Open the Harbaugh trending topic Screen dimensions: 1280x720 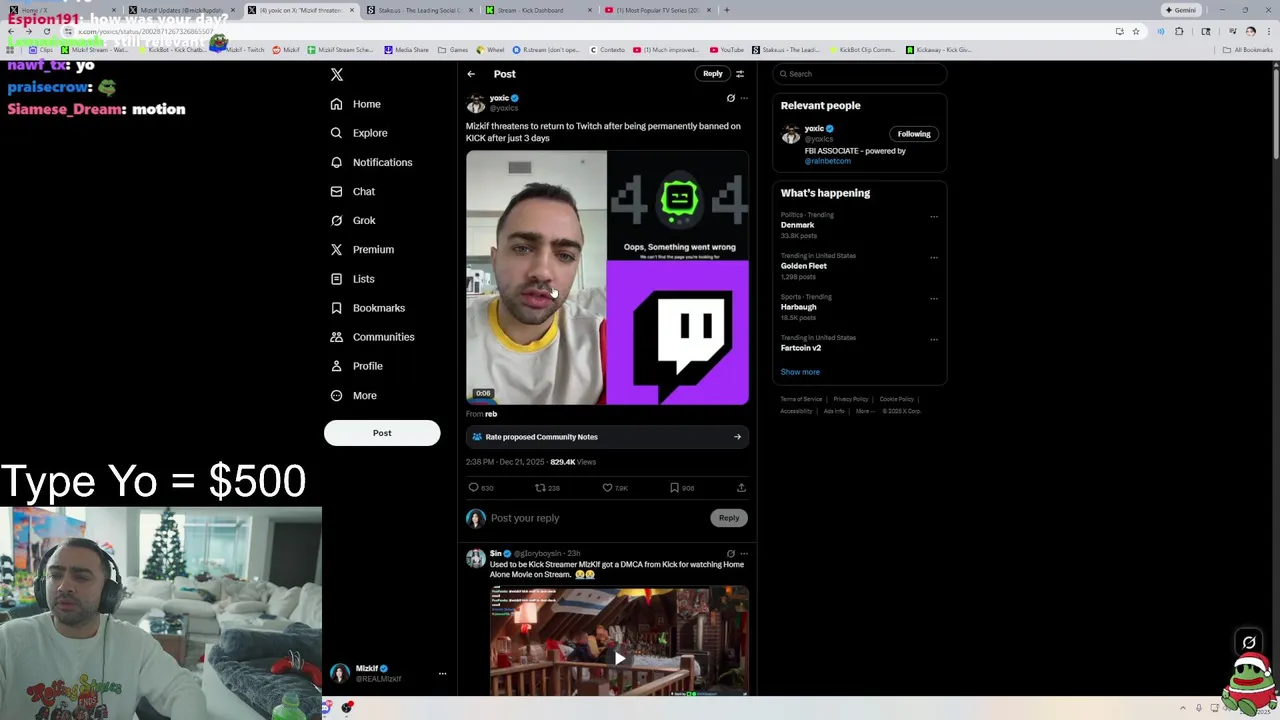pos(798,307)
